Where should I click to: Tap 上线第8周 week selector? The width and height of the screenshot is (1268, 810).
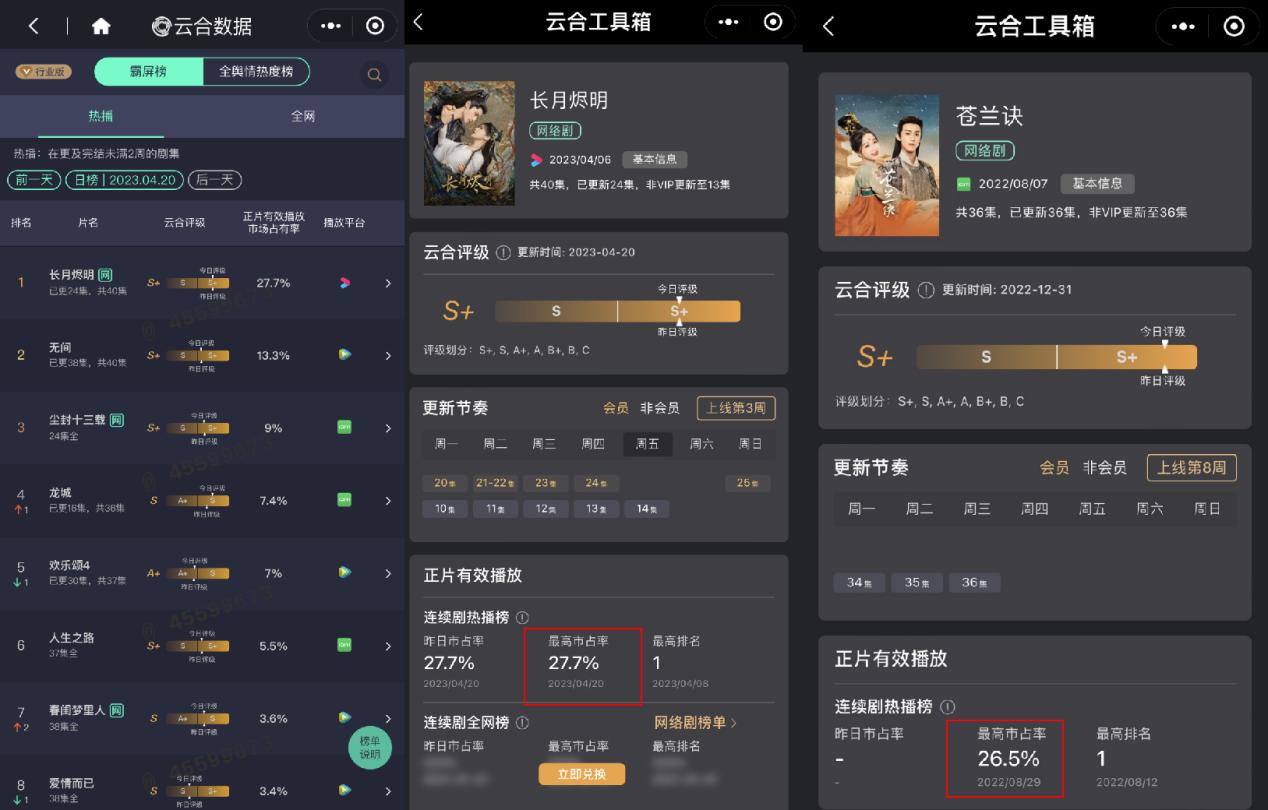tap(1191, 467)
